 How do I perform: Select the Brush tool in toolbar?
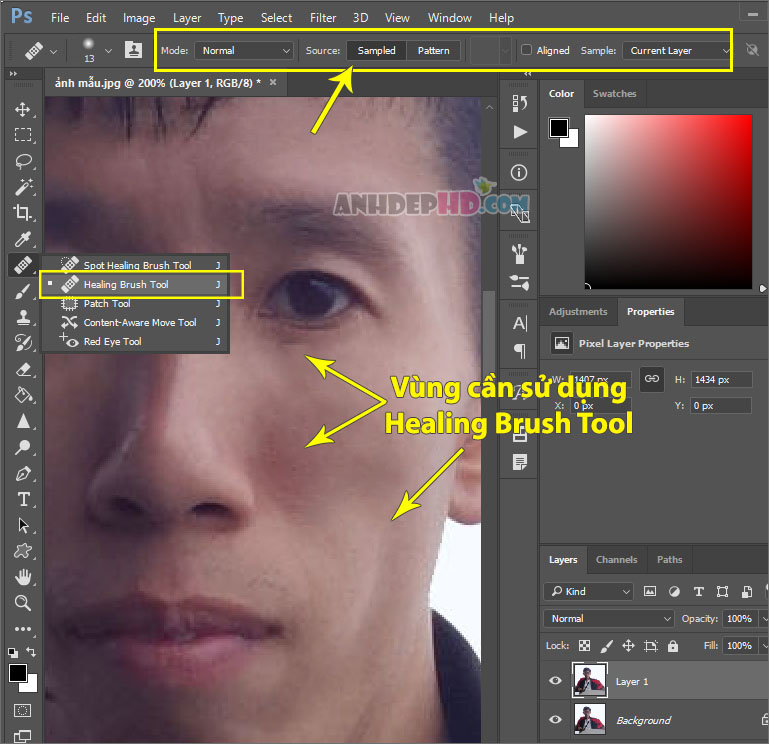pos(23,292)
